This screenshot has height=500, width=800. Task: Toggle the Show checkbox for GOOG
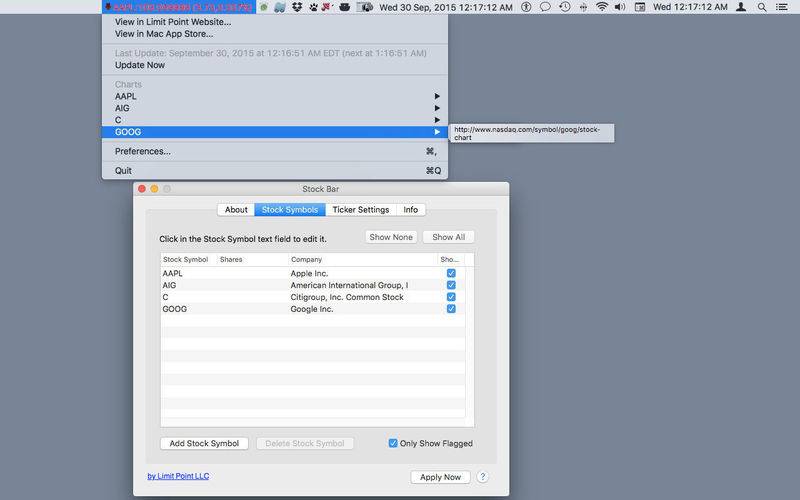[x=451, y=309]
